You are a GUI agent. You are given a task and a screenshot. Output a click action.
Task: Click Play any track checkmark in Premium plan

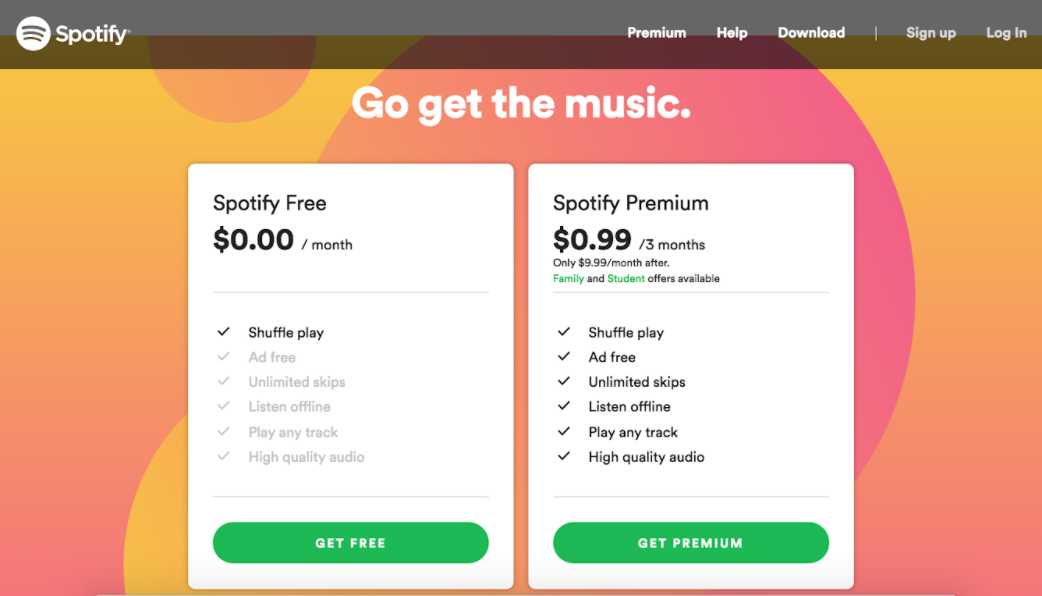pyautogui.click(x=564, y=432)
